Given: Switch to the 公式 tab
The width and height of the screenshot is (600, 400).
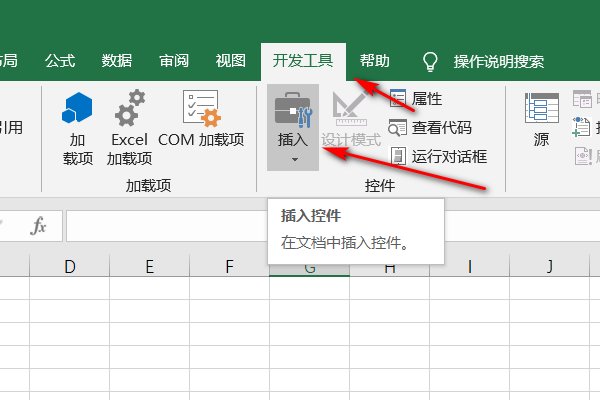Looking at the screenshot, I should (60, 61).
